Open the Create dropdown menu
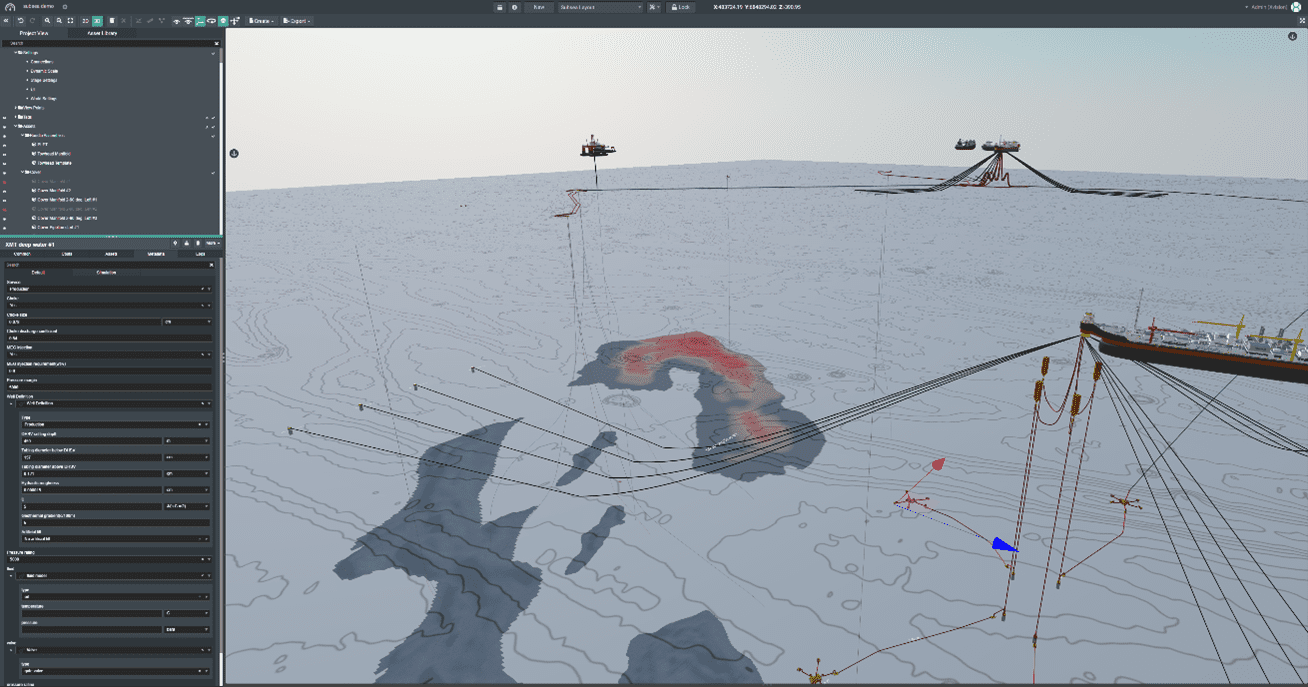The width and height of the screenshot is (1308, 687). click(x=261, y=21)
